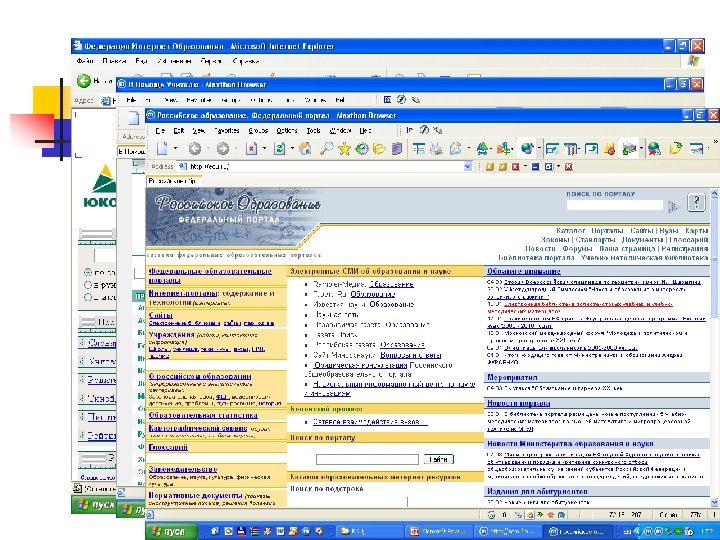Open Forward history dropdown arrow

click(236, 148)
